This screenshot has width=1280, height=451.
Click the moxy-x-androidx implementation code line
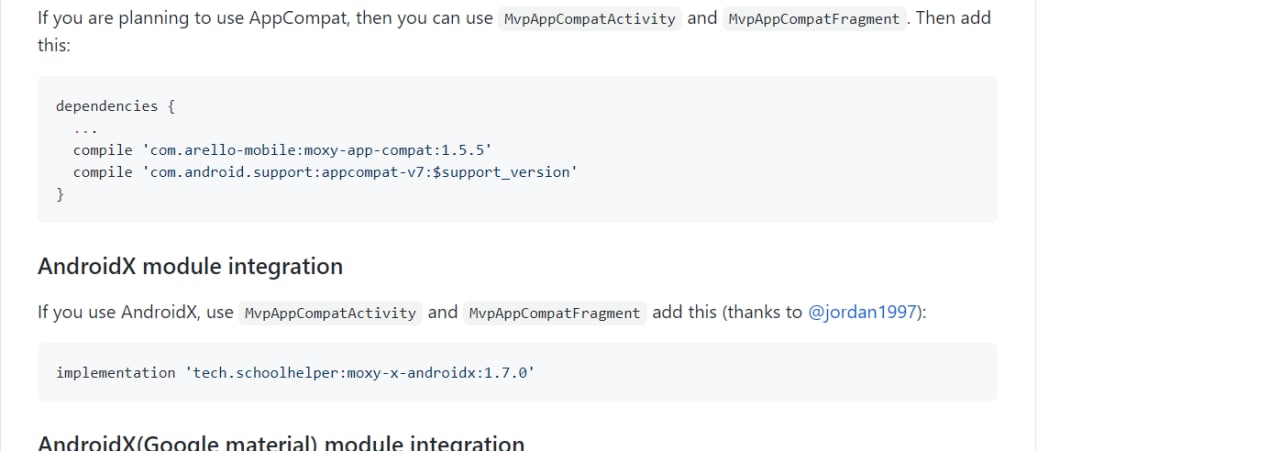click(295, 372)
